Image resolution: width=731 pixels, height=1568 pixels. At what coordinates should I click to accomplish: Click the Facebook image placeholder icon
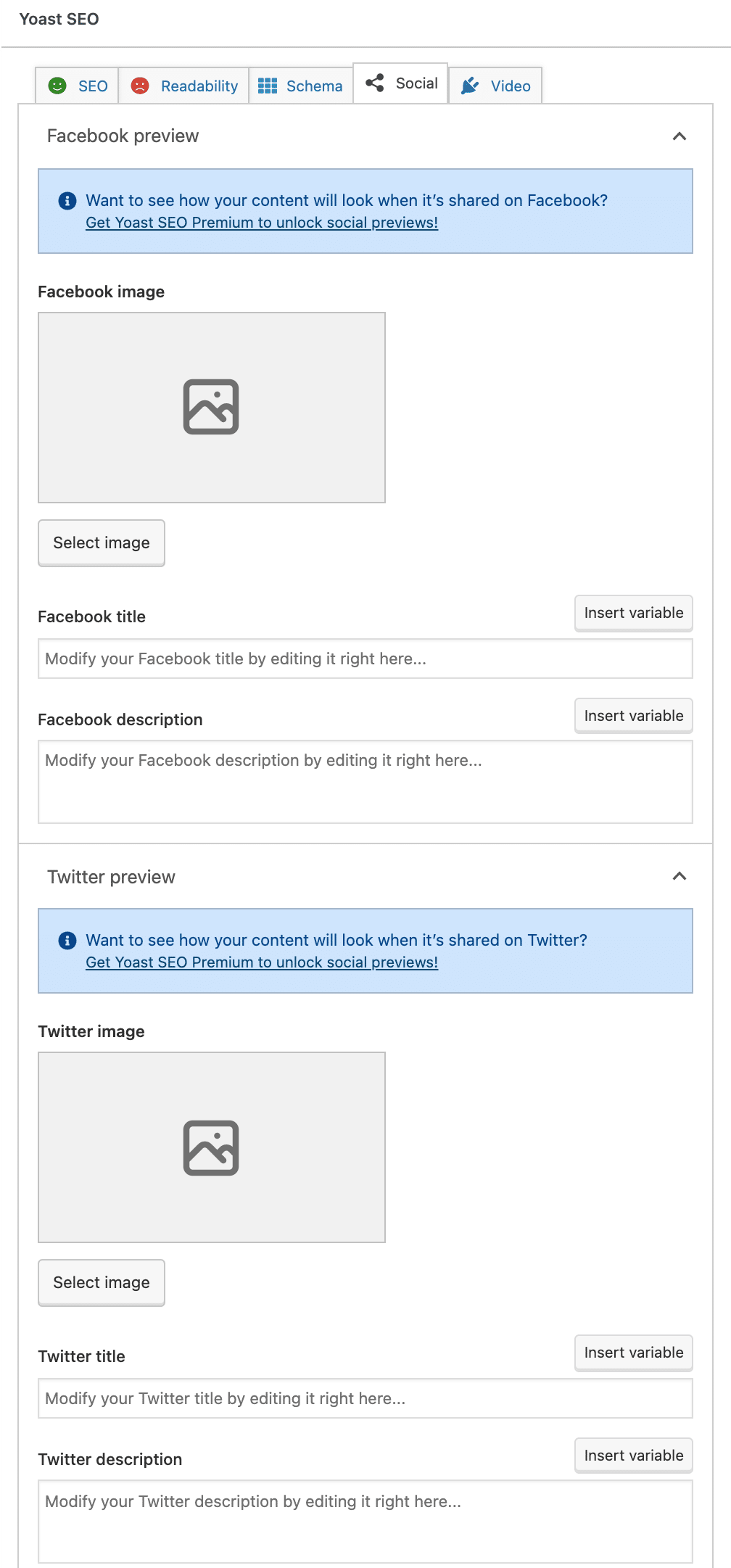211,408
